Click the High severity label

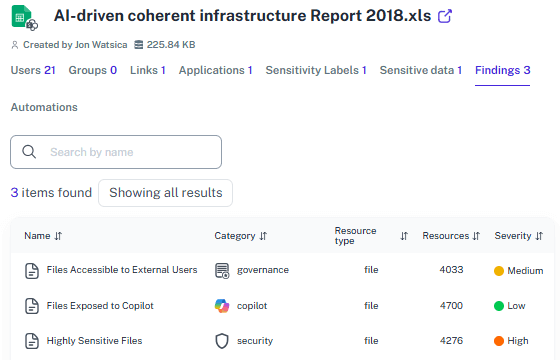[x=518, y=341]
